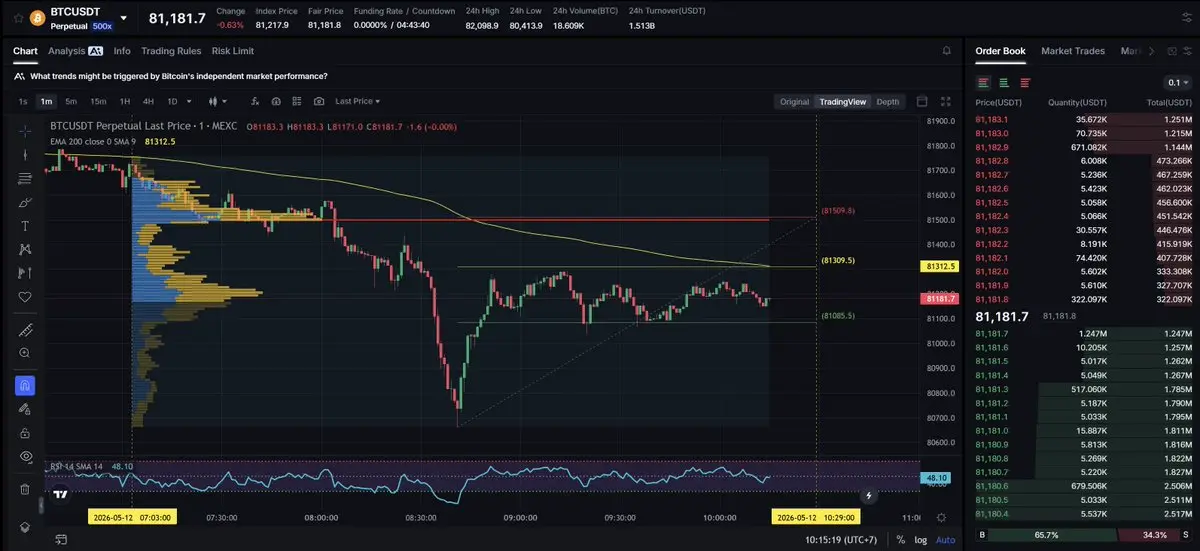The height and width of the screenshot is (551, 1200).
Task: Open the time axis settings gear
Action: [x=941, y=517]
